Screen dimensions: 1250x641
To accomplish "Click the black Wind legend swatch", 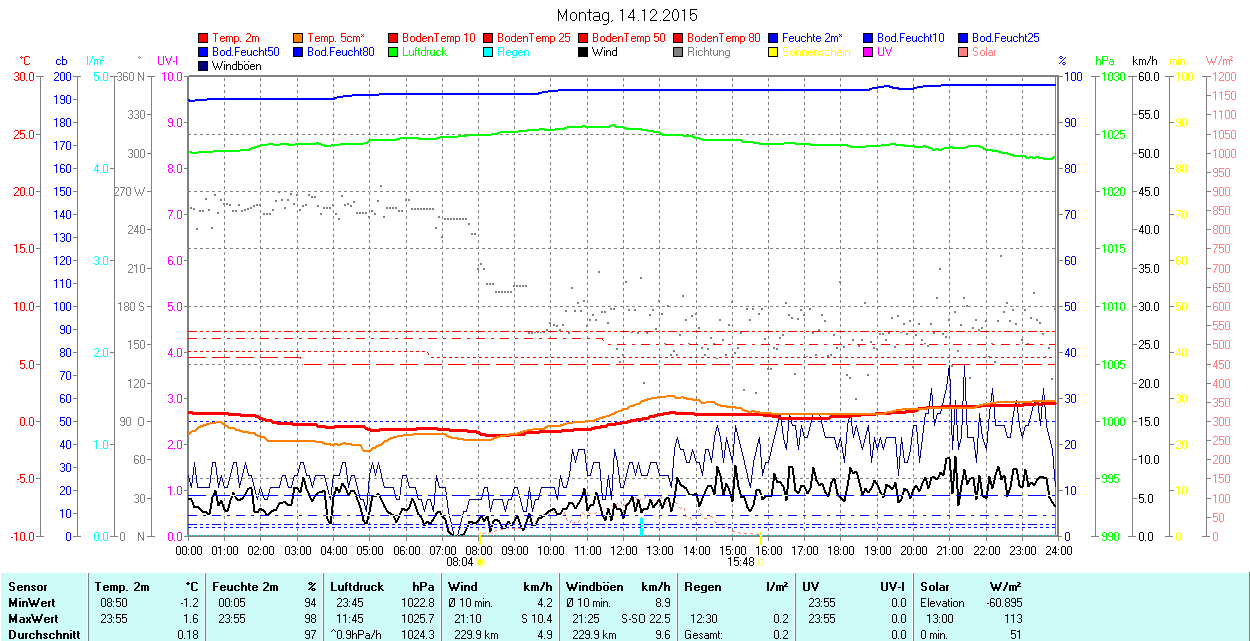I will 584,52.
